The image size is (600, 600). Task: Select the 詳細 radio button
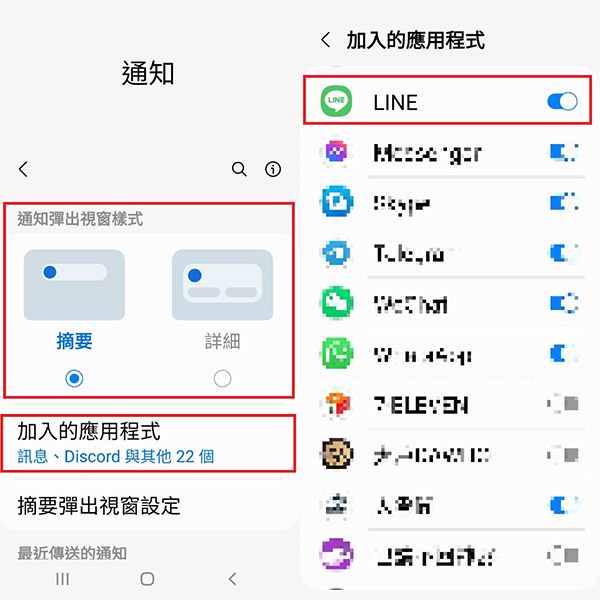[x=222, y=378]
